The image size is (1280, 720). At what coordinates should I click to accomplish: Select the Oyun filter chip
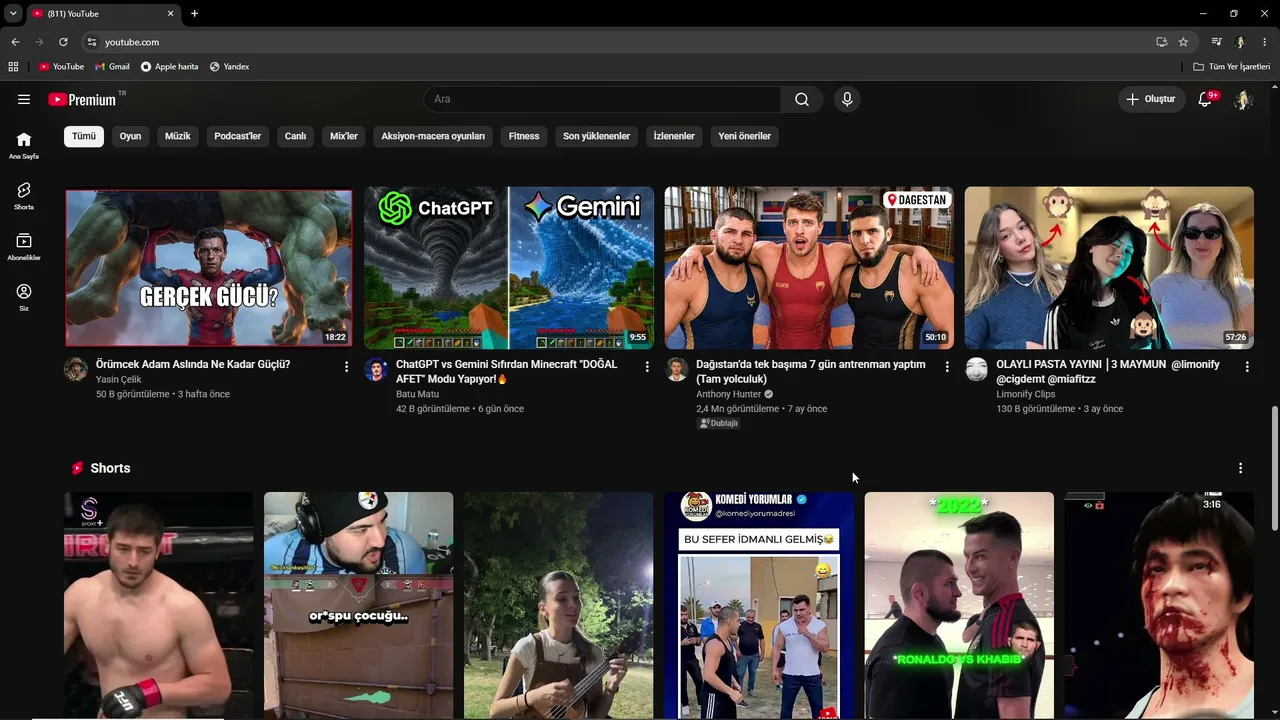coord(131,136)
